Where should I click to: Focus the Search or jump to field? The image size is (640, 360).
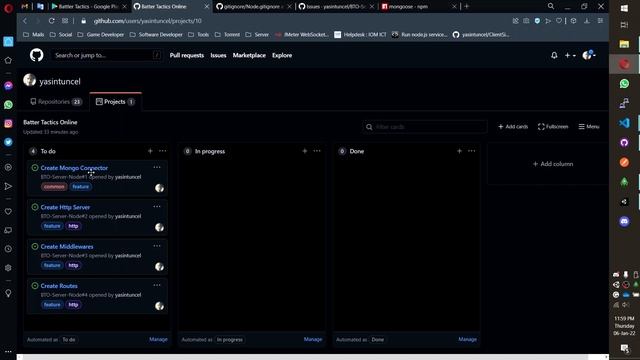106,55
